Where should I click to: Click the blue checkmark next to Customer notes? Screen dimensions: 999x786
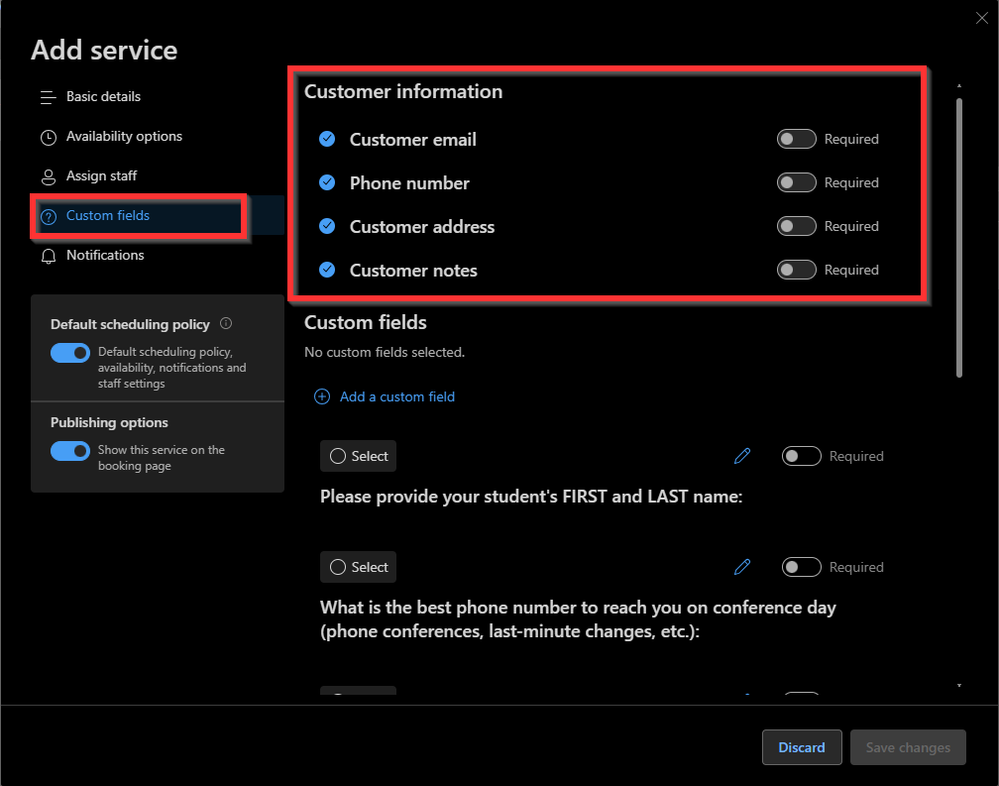pyautogui.click(x=327, y=270)
